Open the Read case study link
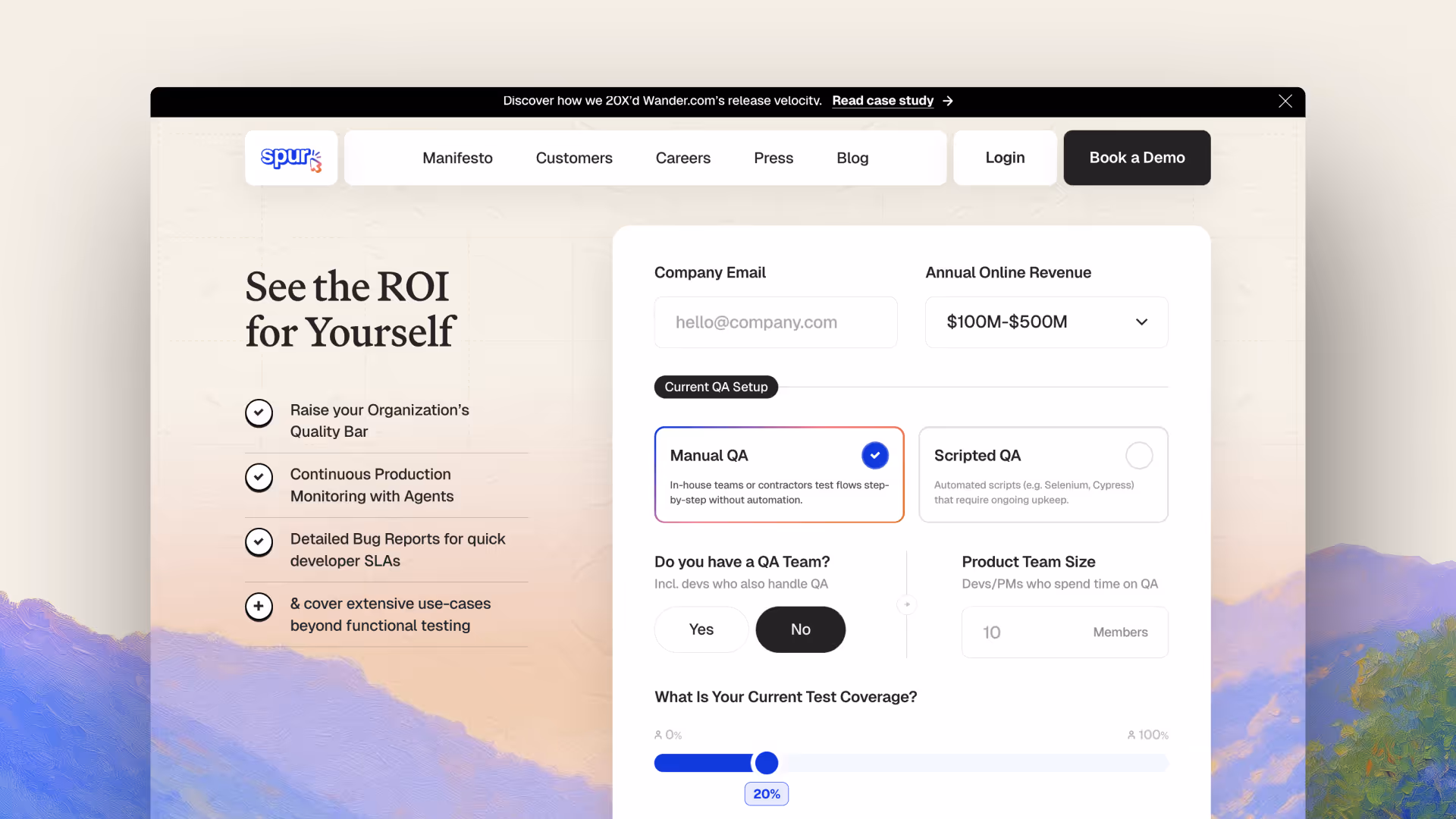 [882, 101]
